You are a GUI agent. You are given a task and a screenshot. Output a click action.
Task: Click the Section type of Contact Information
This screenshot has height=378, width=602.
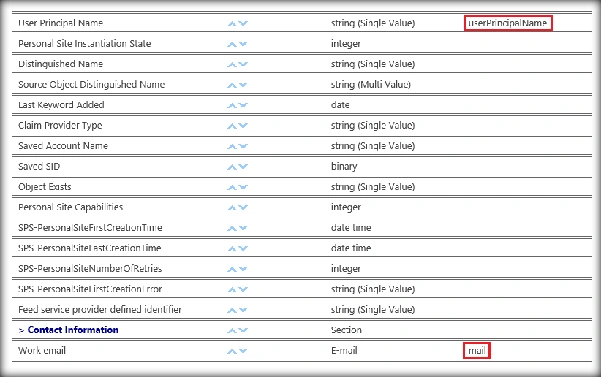[346, 330]
